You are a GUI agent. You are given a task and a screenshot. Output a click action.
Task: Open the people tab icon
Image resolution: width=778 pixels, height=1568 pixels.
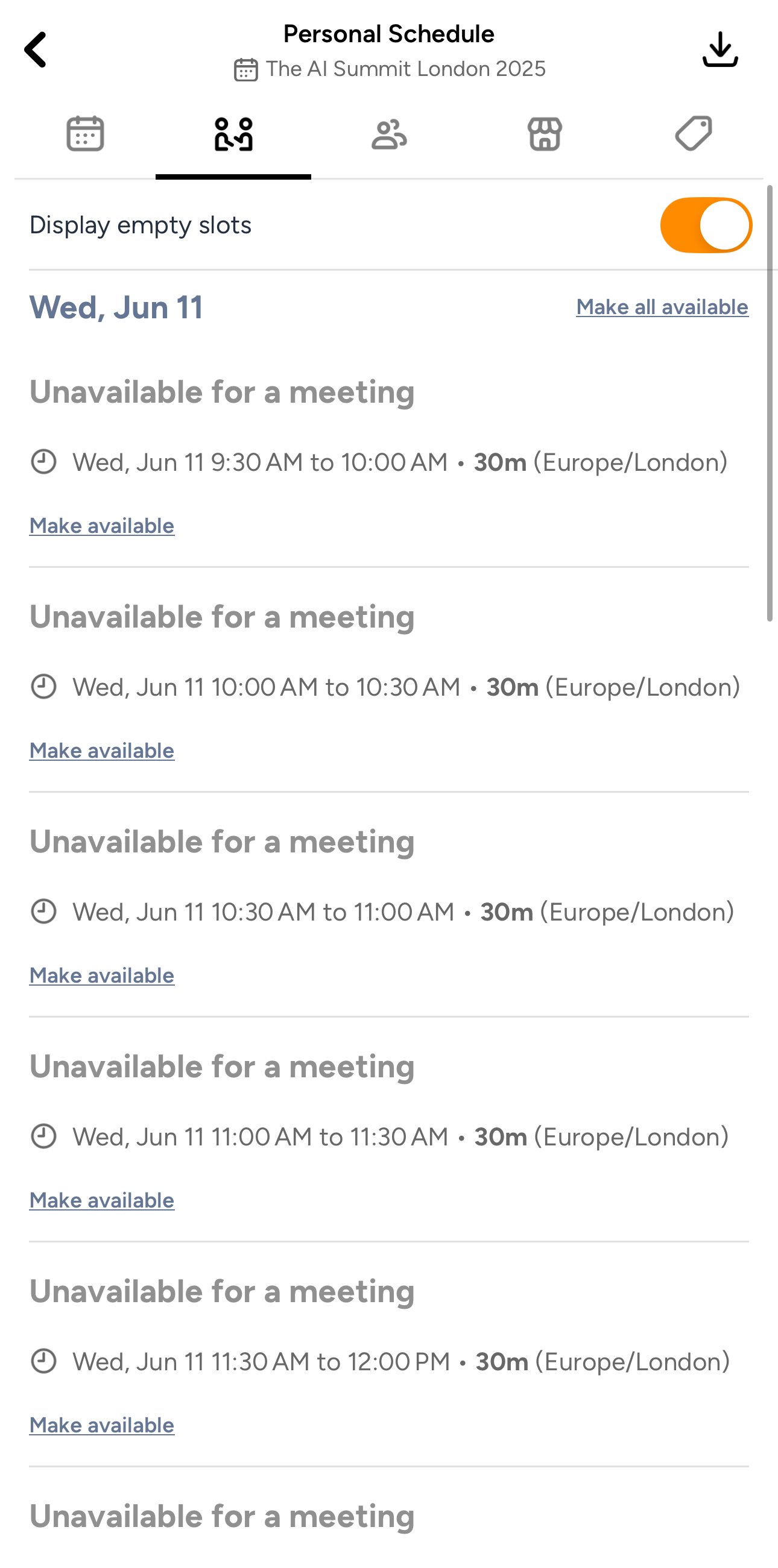click(389, 134)
